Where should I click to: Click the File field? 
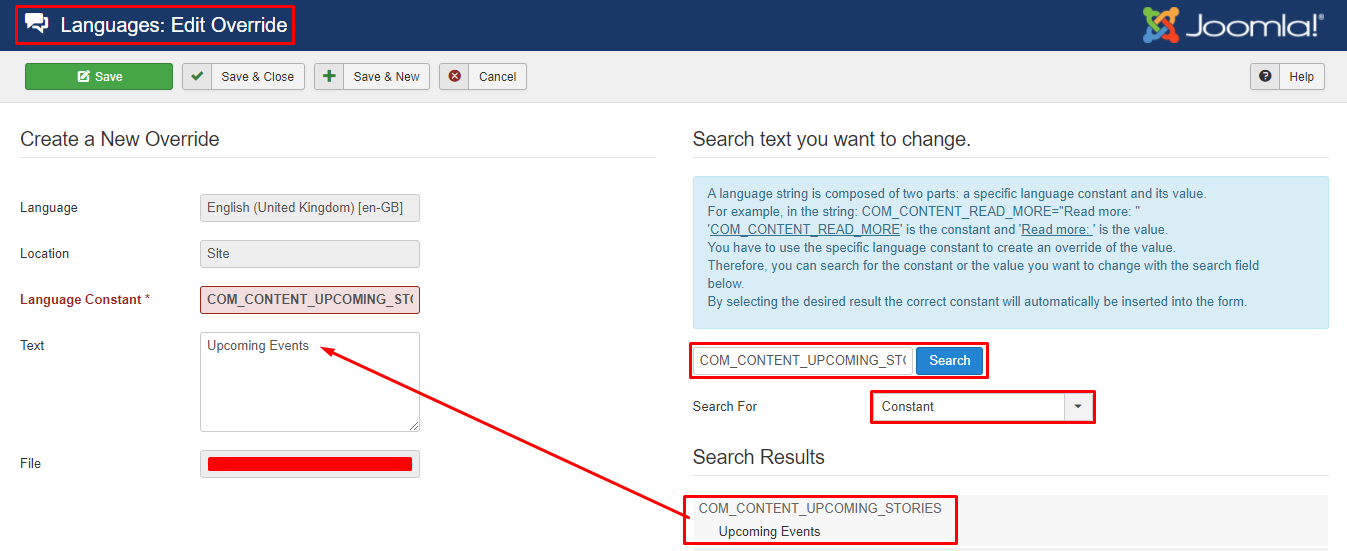pos(310,464)
